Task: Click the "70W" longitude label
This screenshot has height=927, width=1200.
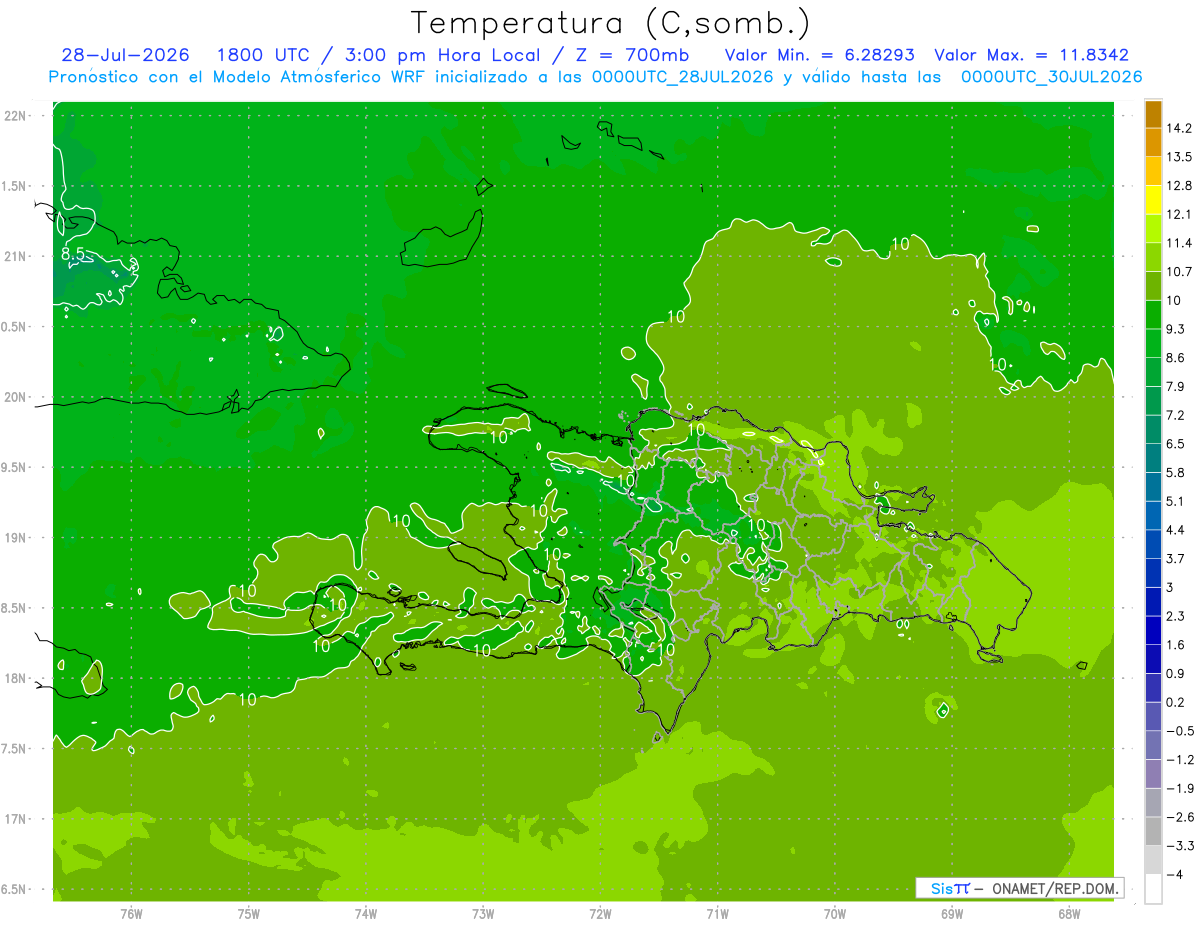Action: (x=835, y=914)
